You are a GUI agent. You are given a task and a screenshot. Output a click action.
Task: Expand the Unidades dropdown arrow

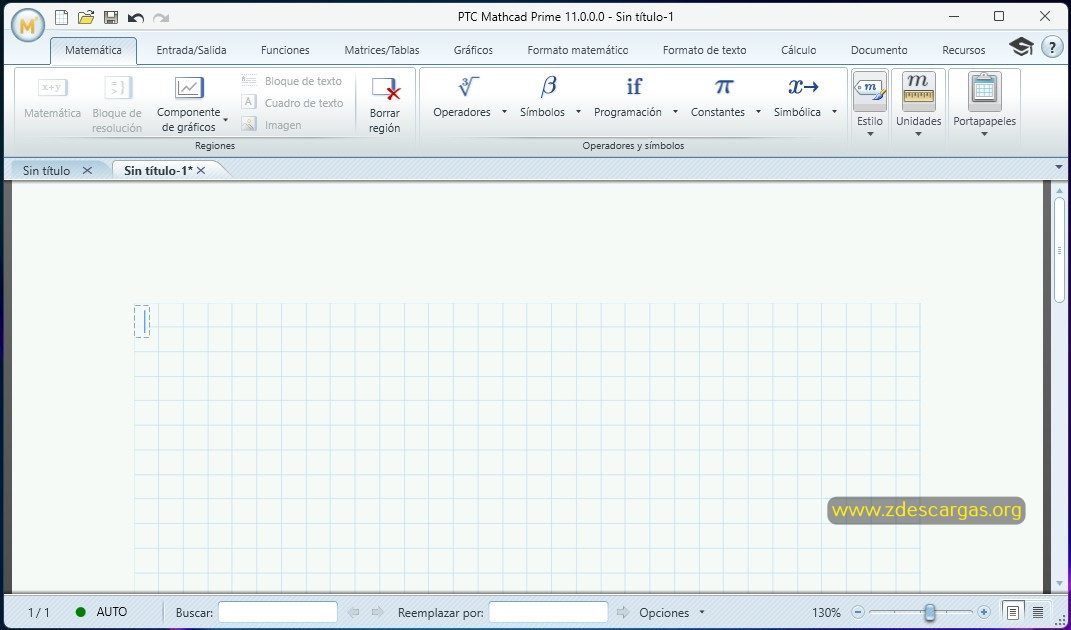tap(918, 134)
